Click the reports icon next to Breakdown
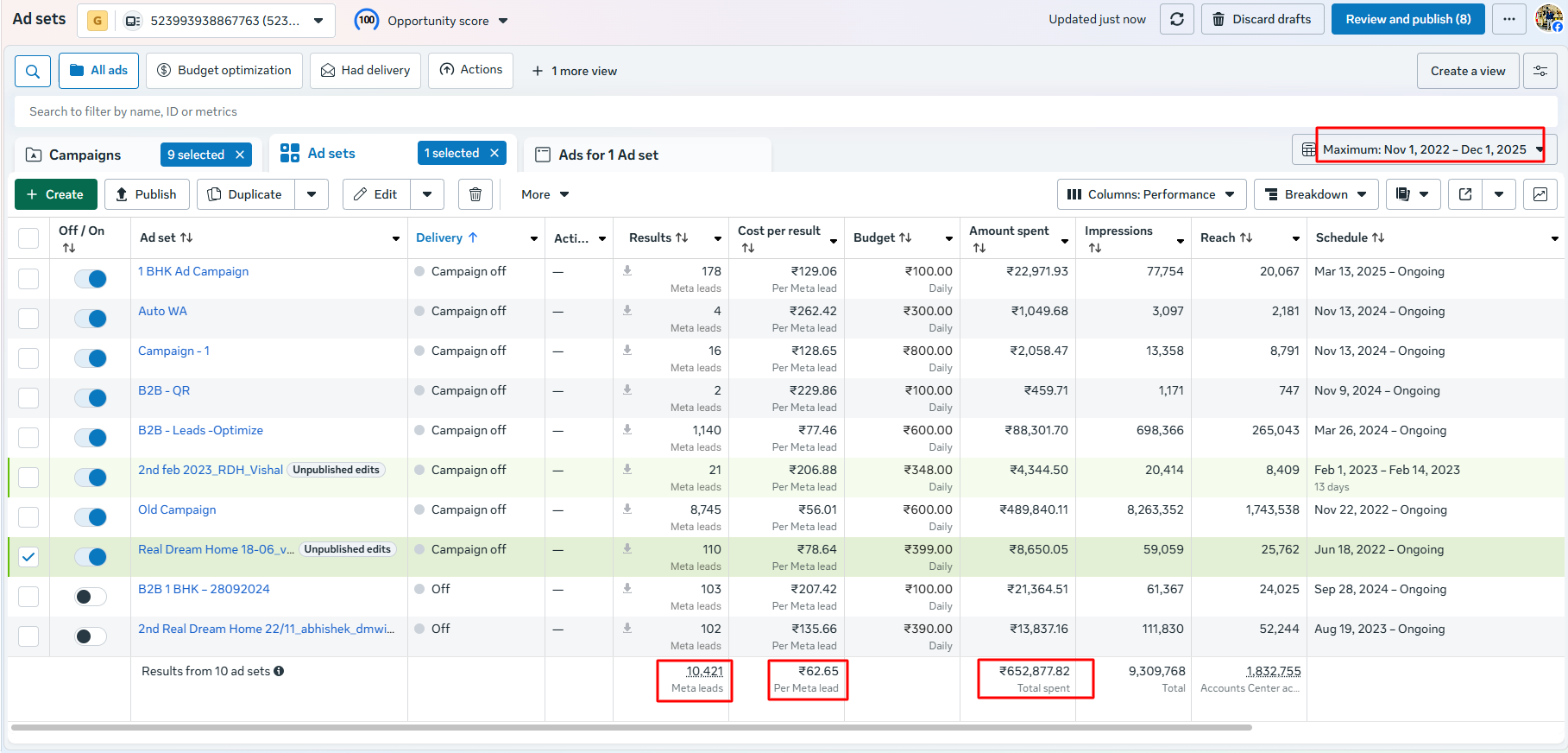The height and width of the screenshot is (753, 1568). click(1403, 194)
